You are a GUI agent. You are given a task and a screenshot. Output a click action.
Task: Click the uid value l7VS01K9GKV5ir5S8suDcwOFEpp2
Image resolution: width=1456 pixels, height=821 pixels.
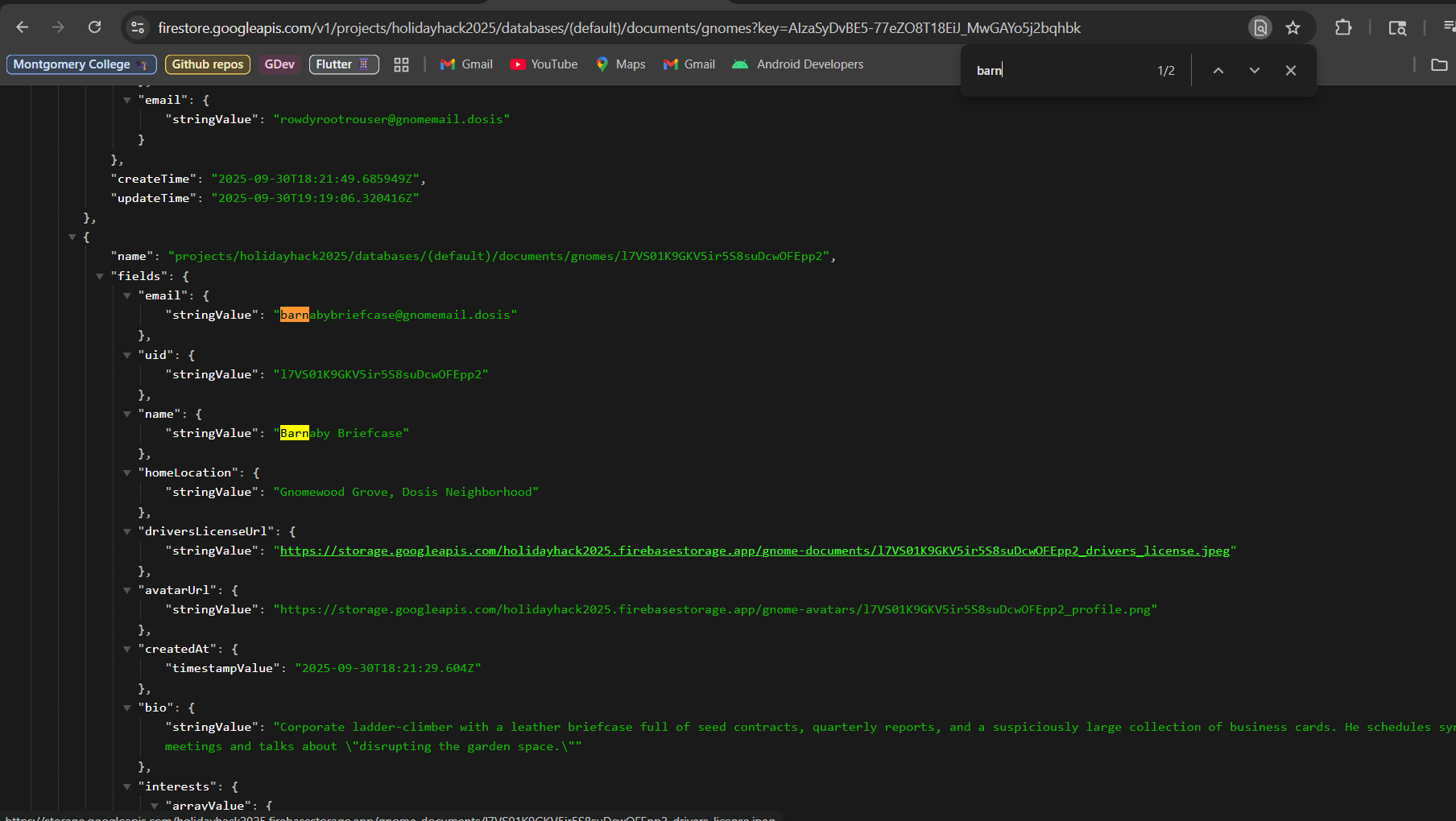click(381, 374)
